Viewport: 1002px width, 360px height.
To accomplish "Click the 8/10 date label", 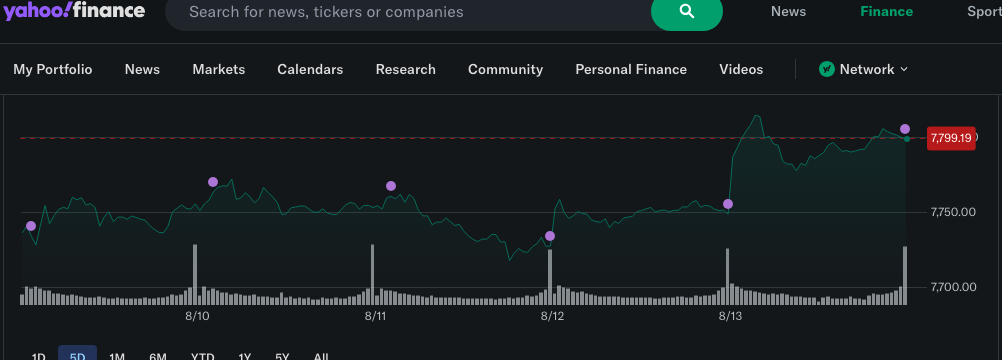I will coord(198,316).
